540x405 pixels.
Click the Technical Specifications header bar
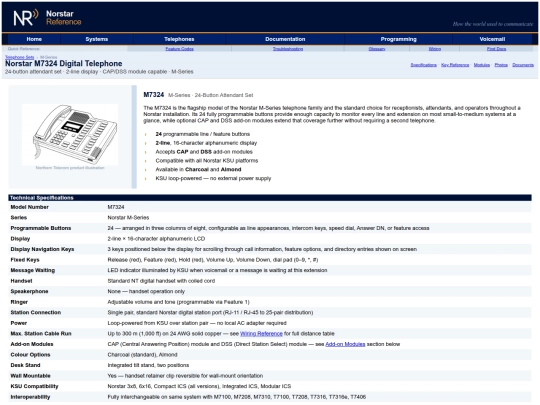click(270, 198)
